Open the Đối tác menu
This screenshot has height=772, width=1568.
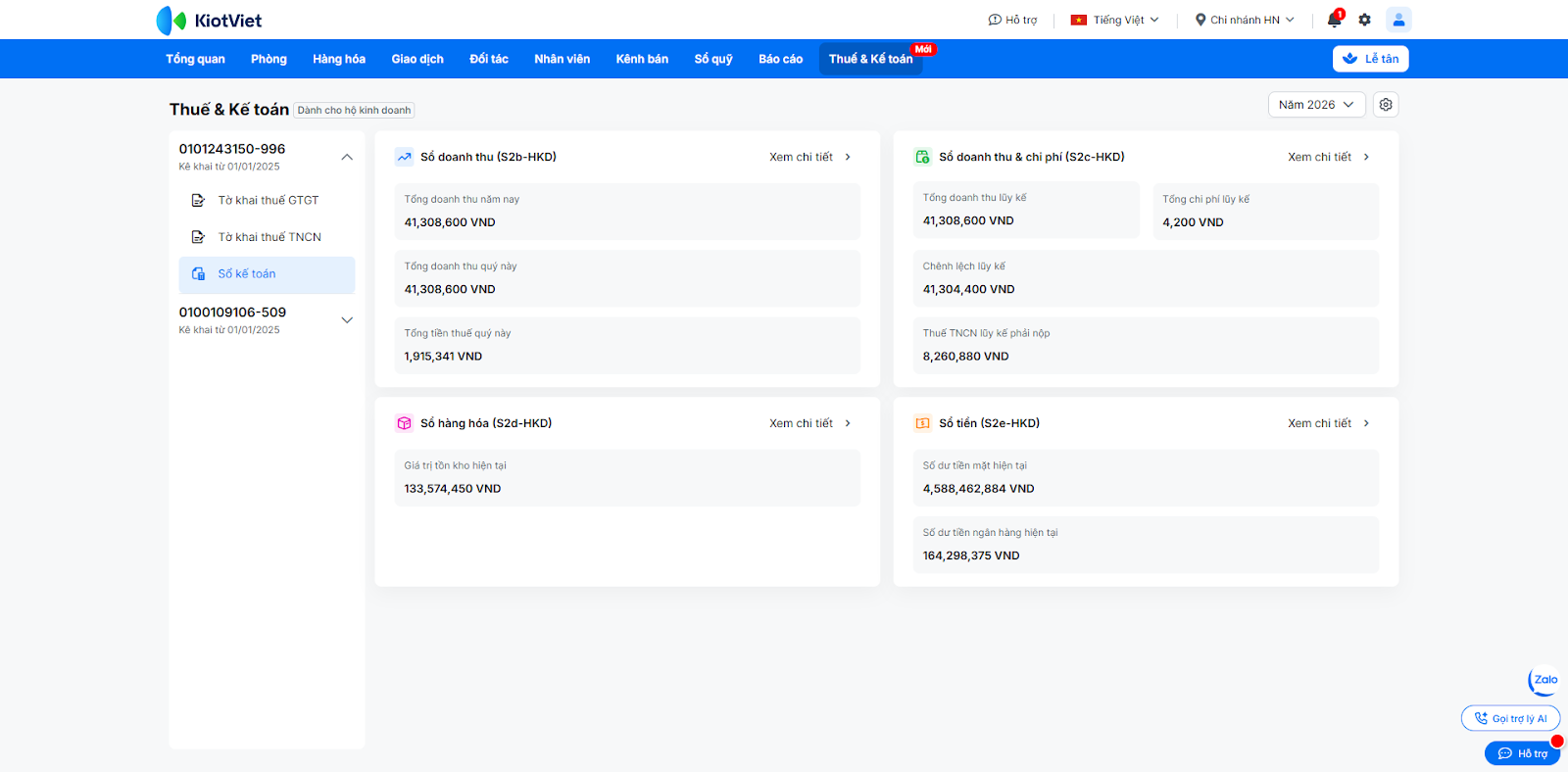click(489, 59)
